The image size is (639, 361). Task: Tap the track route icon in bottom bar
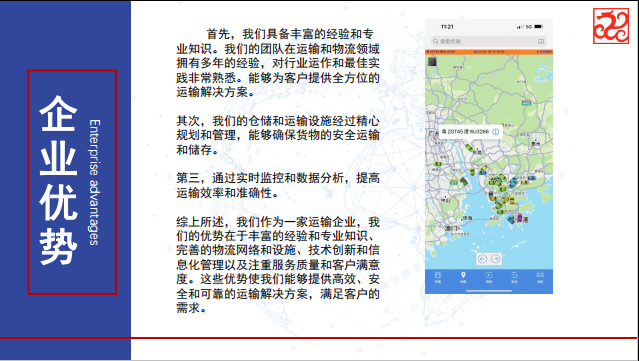[514, 277]
